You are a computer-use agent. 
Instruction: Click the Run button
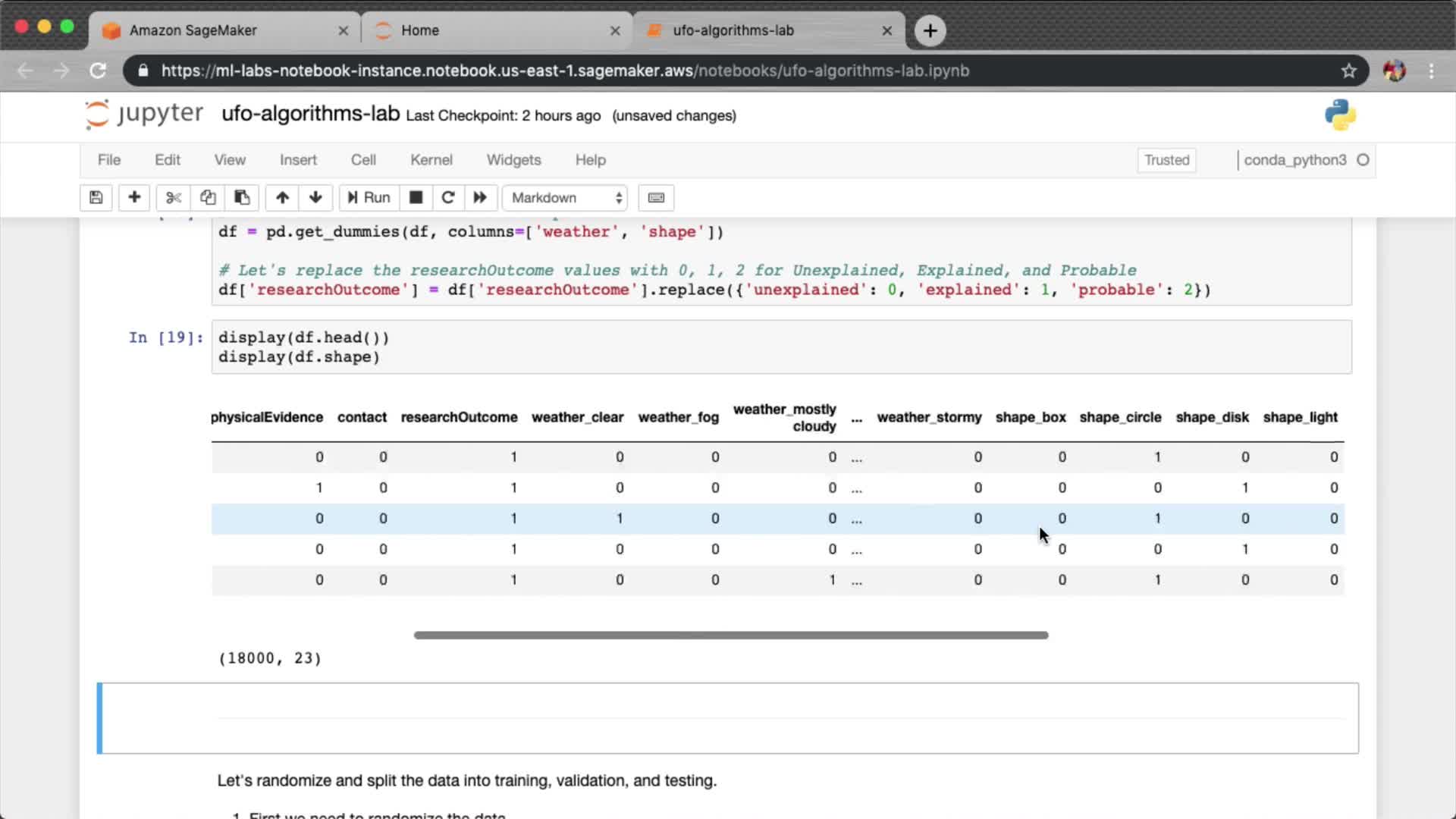[369, 198]
